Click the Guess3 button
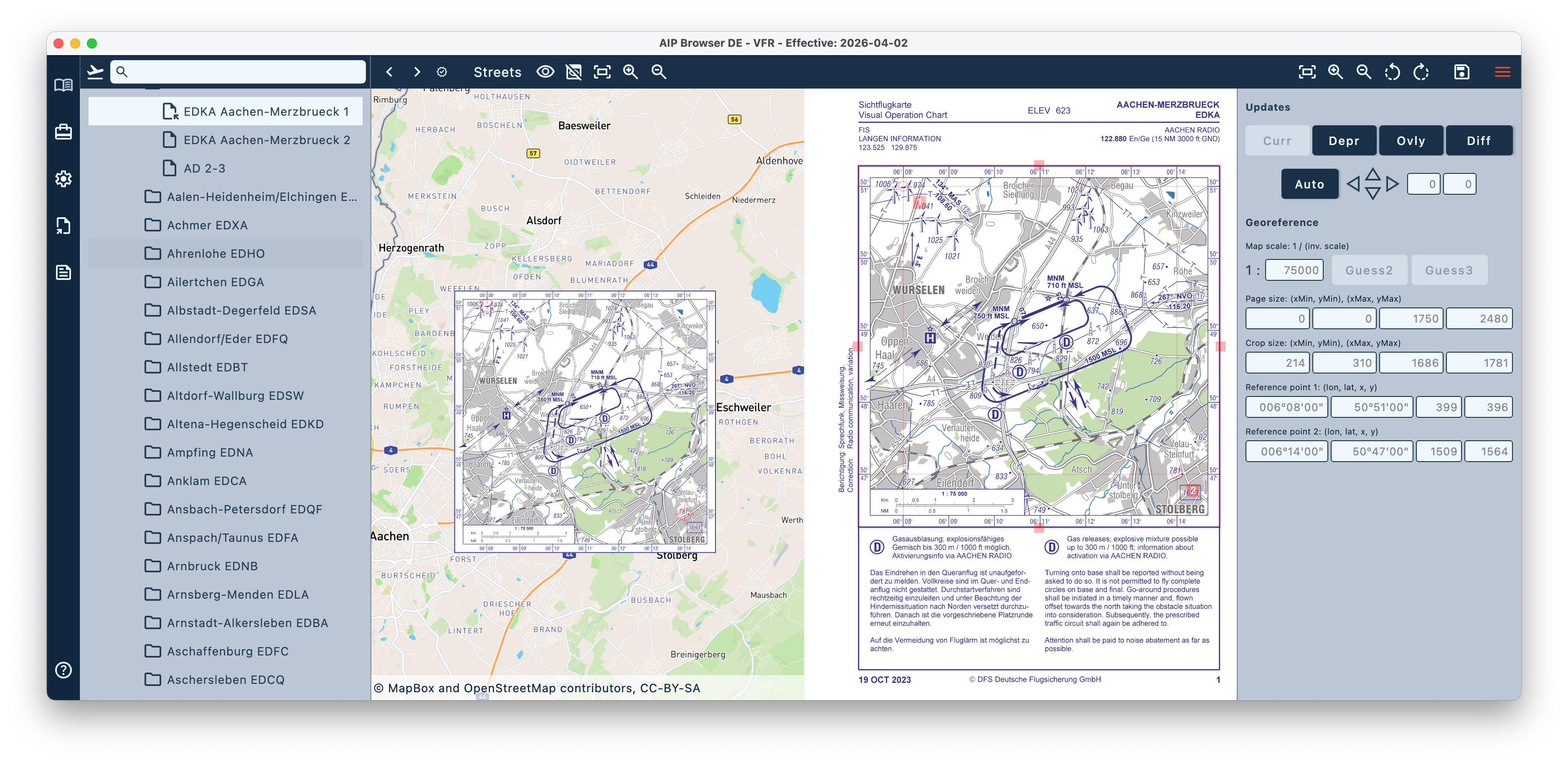The image size is (1568, 762). [1449, 270]
